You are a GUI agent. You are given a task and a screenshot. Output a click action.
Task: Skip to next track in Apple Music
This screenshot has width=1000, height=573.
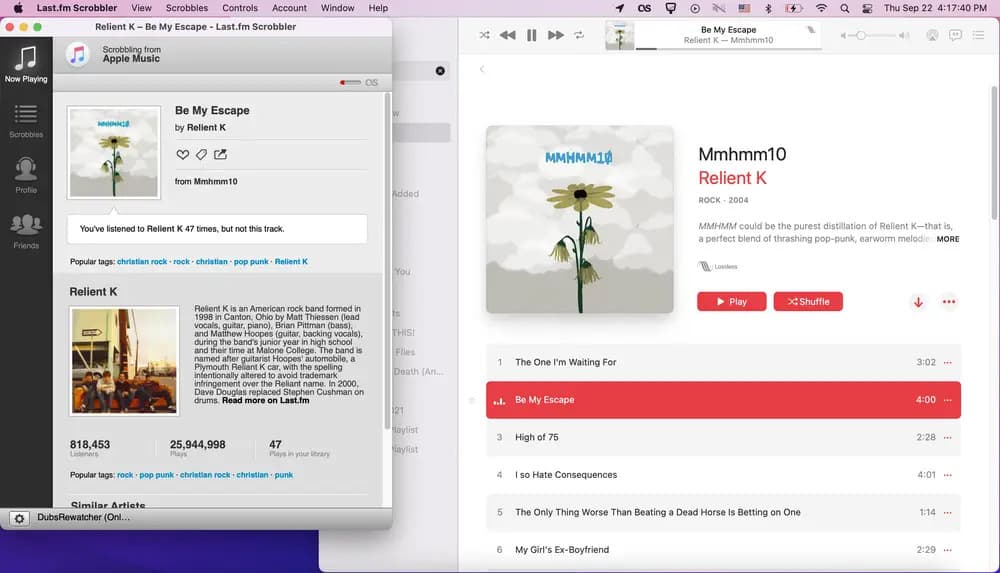pyautogui.click(x=555, y=35)
